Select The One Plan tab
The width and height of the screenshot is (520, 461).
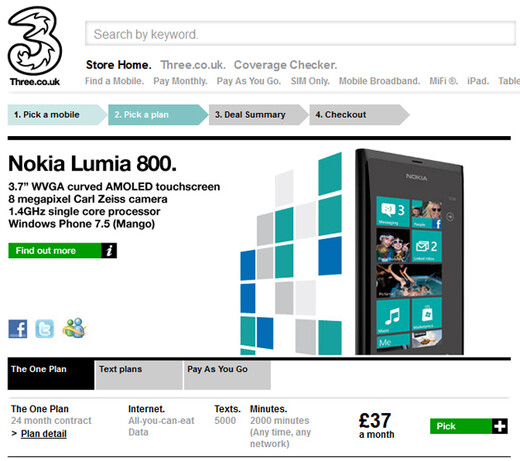tap(51, 375)
